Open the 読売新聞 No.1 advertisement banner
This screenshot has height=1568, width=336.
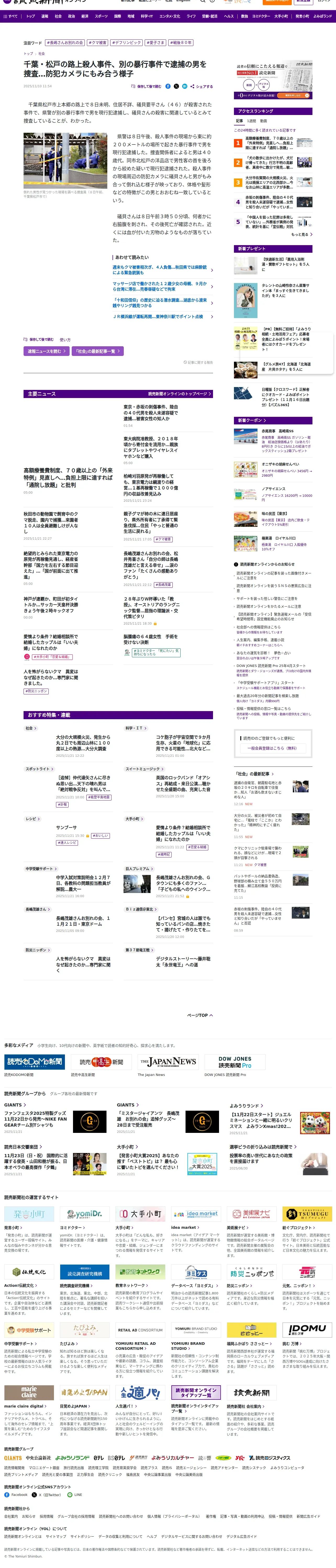[x=273, y=80]
